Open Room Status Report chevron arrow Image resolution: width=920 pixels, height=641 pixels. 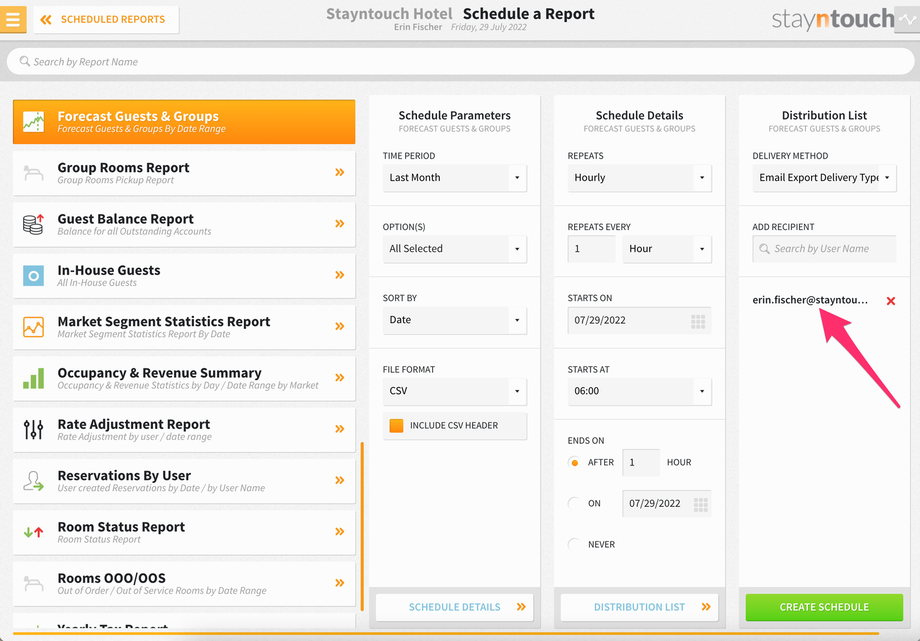tap(340, 531)
